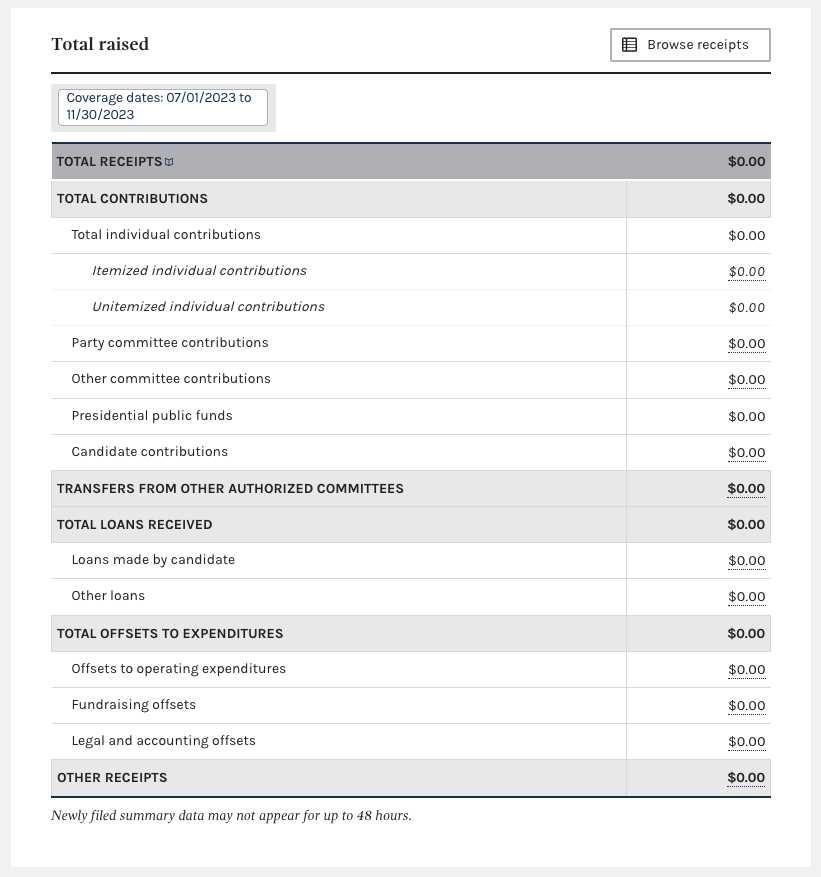Select the Legal and accounting offsets label
This screenshot has height=877, width=821.
coord(164,741)
